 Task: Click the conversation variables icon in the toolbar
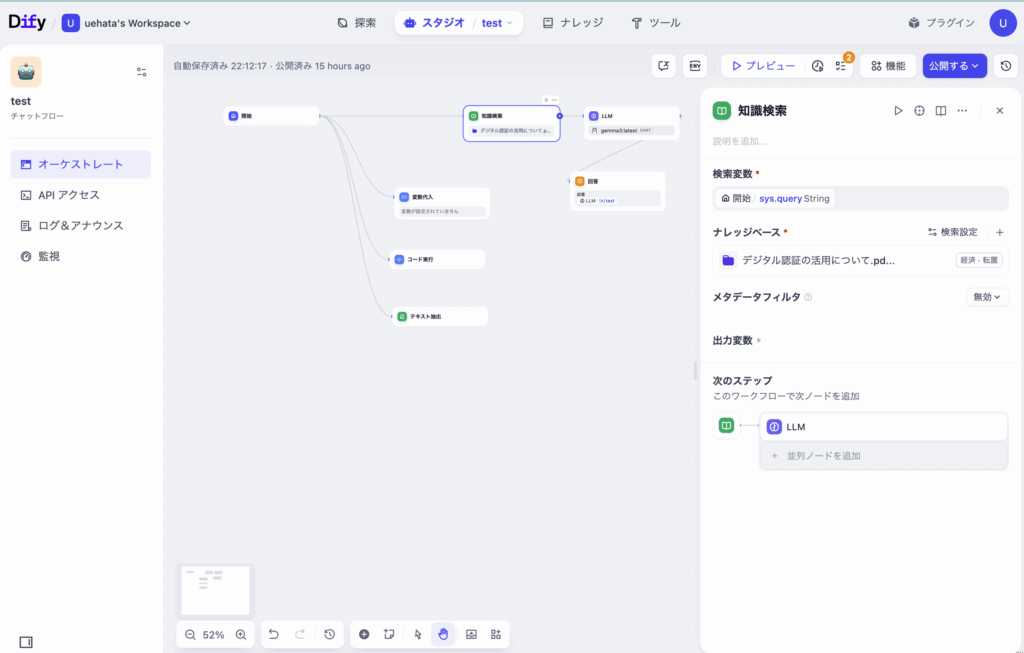[x=664, y=66]
